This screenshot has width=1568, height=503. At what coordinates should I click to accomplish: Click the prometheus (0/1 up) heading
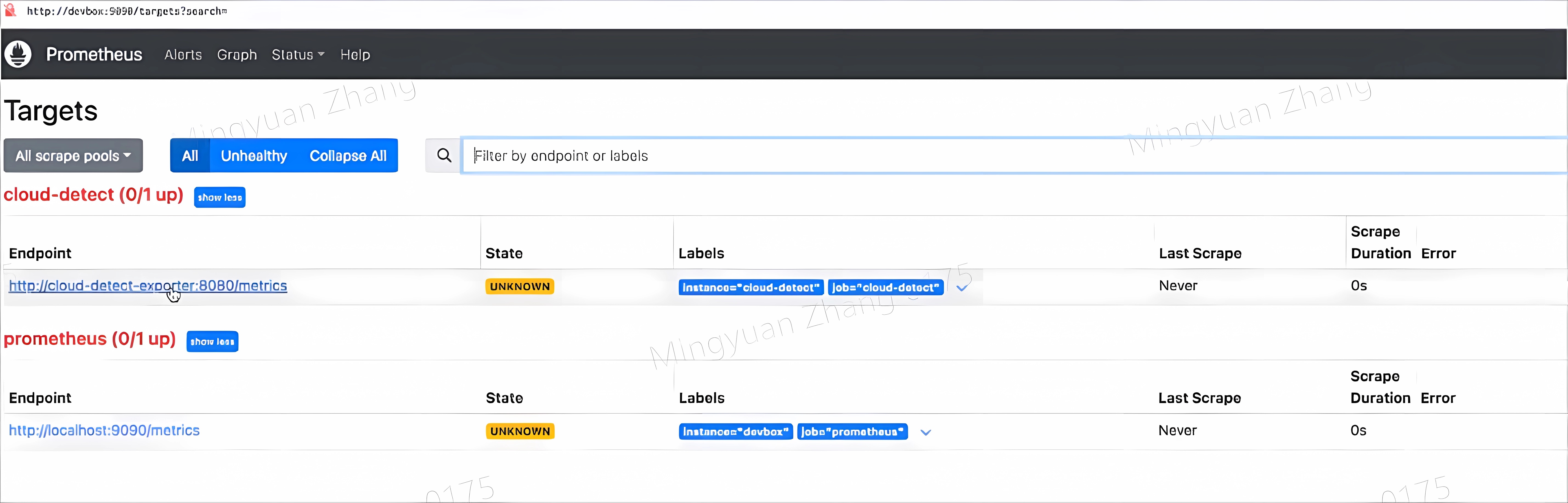click(90, 339)
